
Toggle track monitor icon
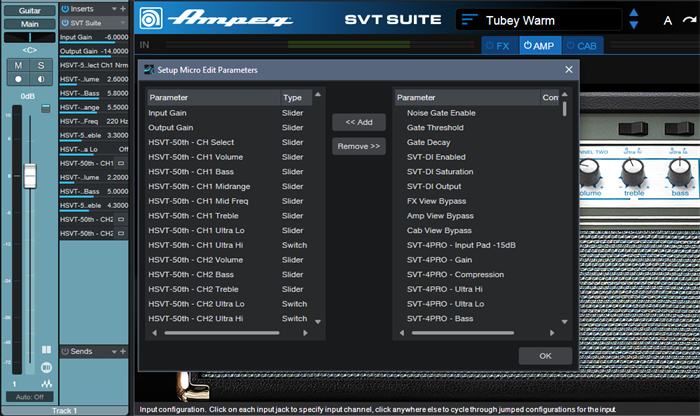click(x=41, y=79)
